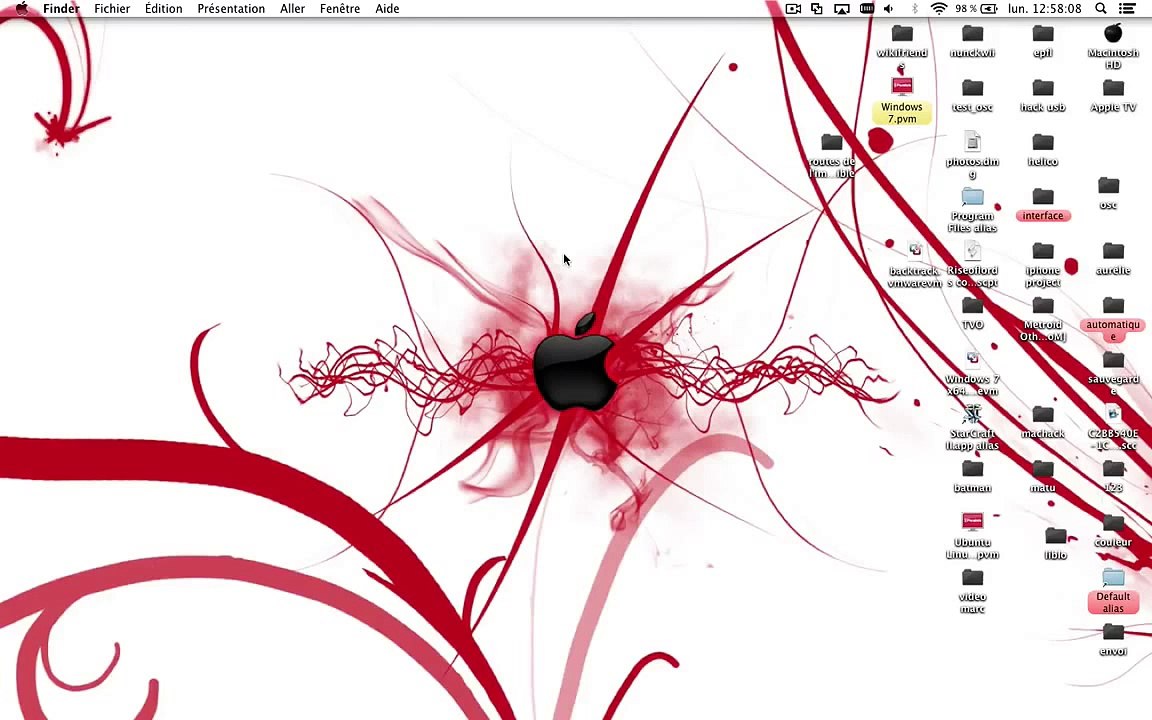
Task: Select the epfl folder
Action: [1043, 34]
